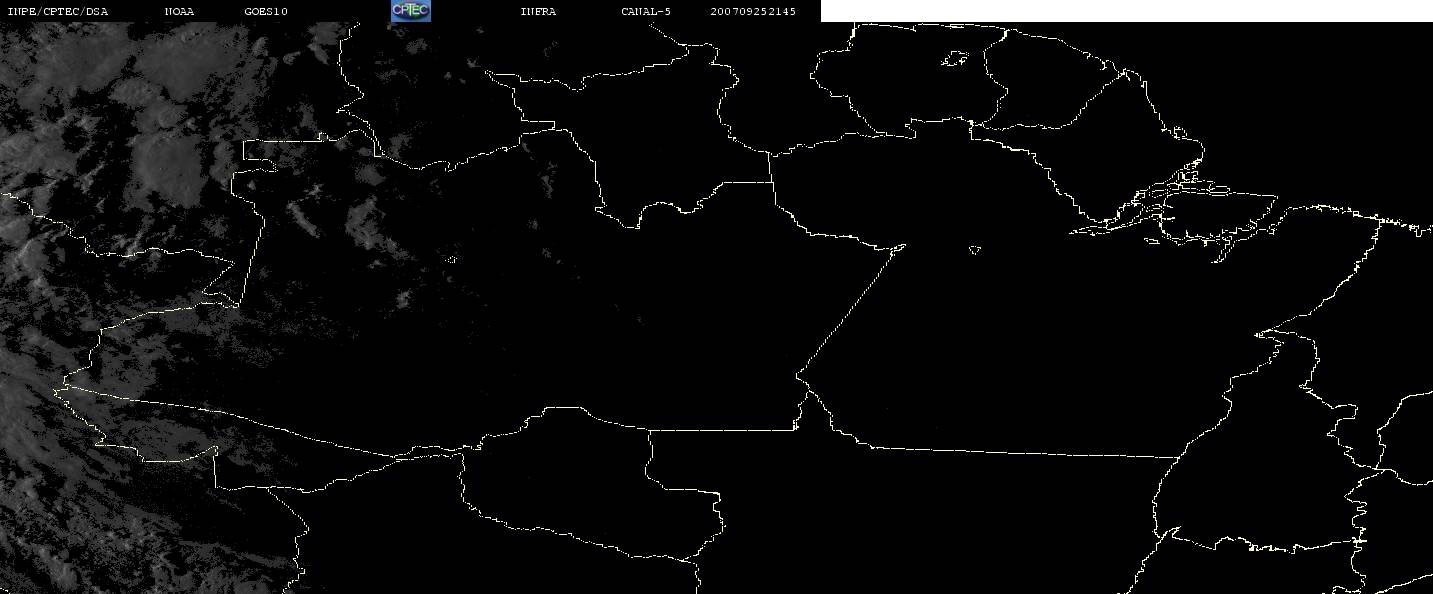This screenshot has width=1433, height=594.
Task: Select the INFRA label in header
Action: click(x=538, y=11)
